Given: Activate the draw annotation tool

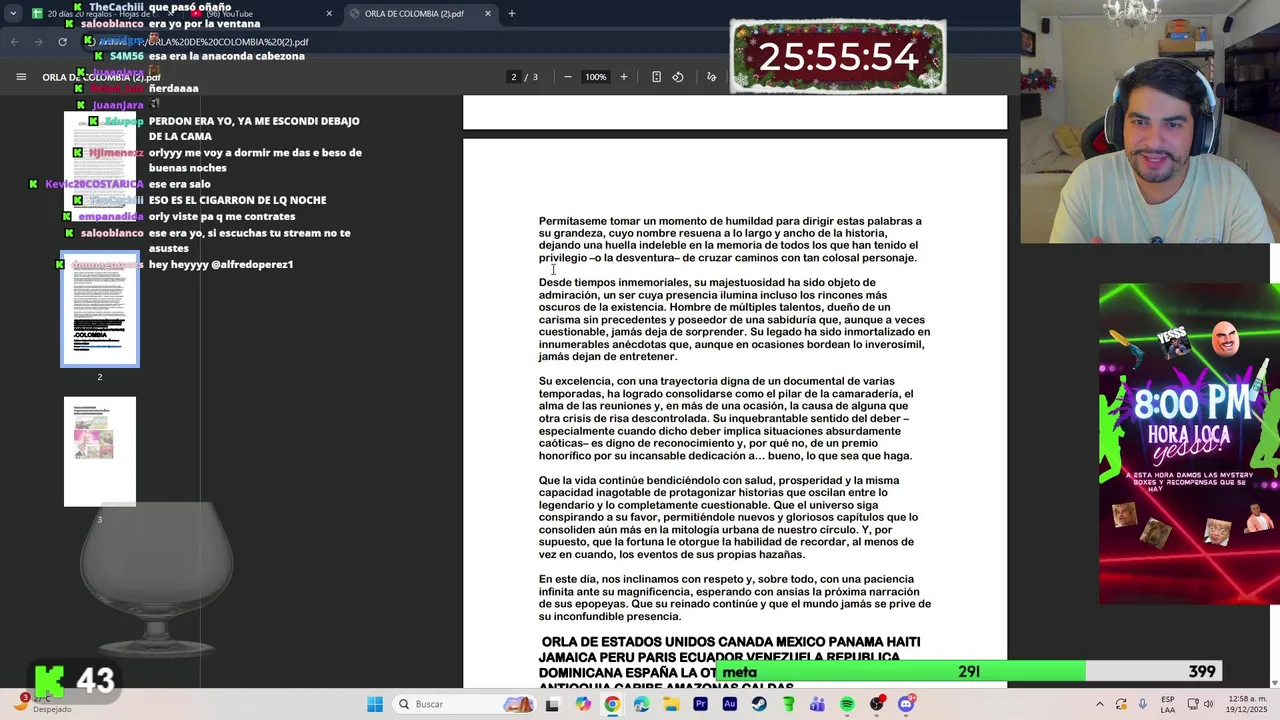Looking at the screenshot, I should 712,77.
